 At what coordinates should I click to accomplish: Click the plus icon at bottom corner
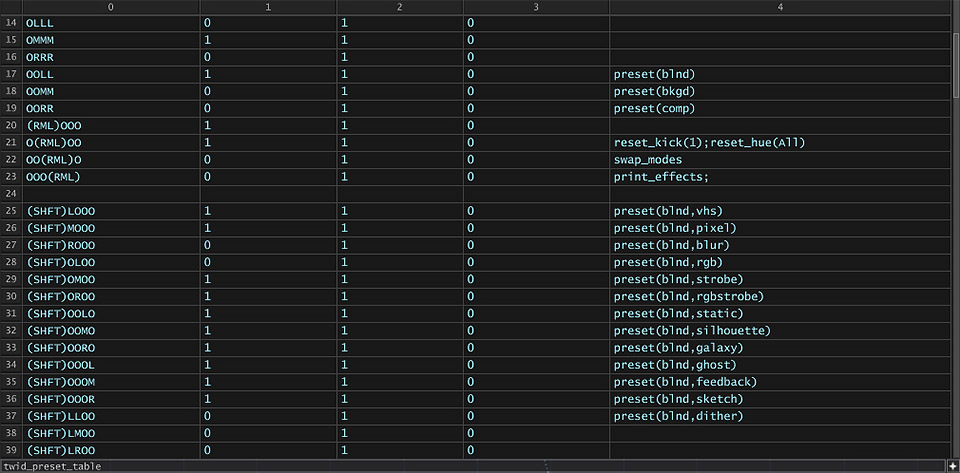[x=956, y=467]
